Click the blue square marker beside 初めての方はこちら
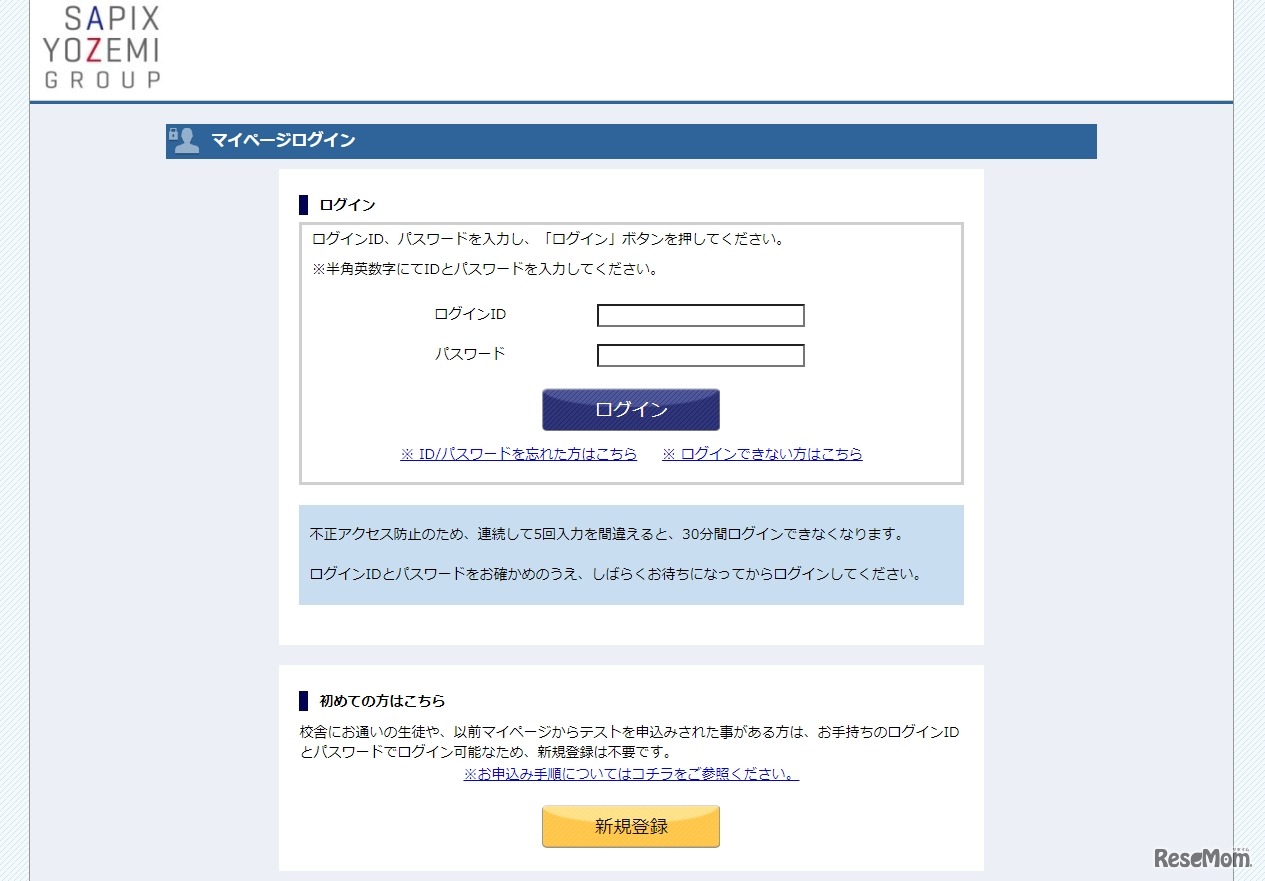Screen dimensions: 1265x881 coord(303,700)
